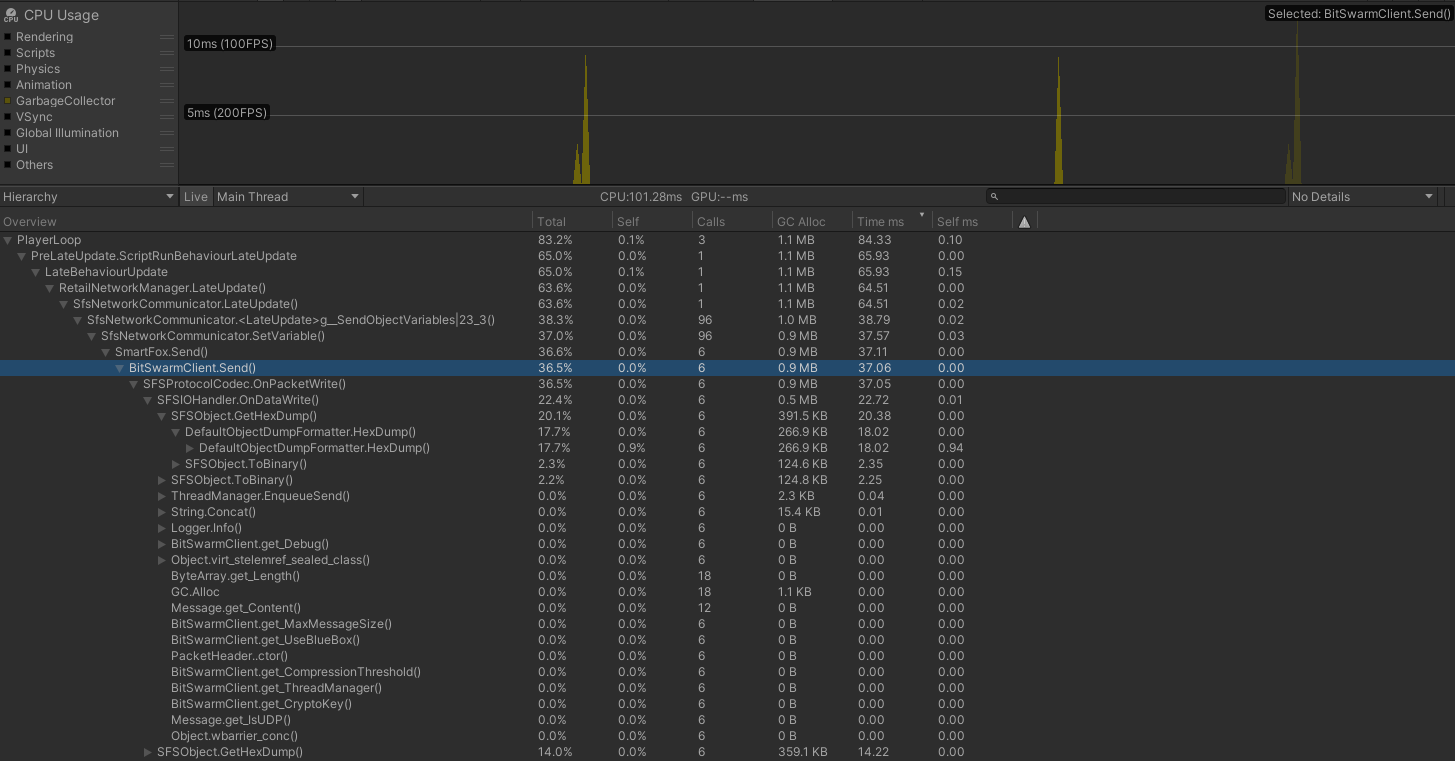1455x761 pixels.
Task: Toggle the Scripts category square in chart legend
Action: pos(8,53)
